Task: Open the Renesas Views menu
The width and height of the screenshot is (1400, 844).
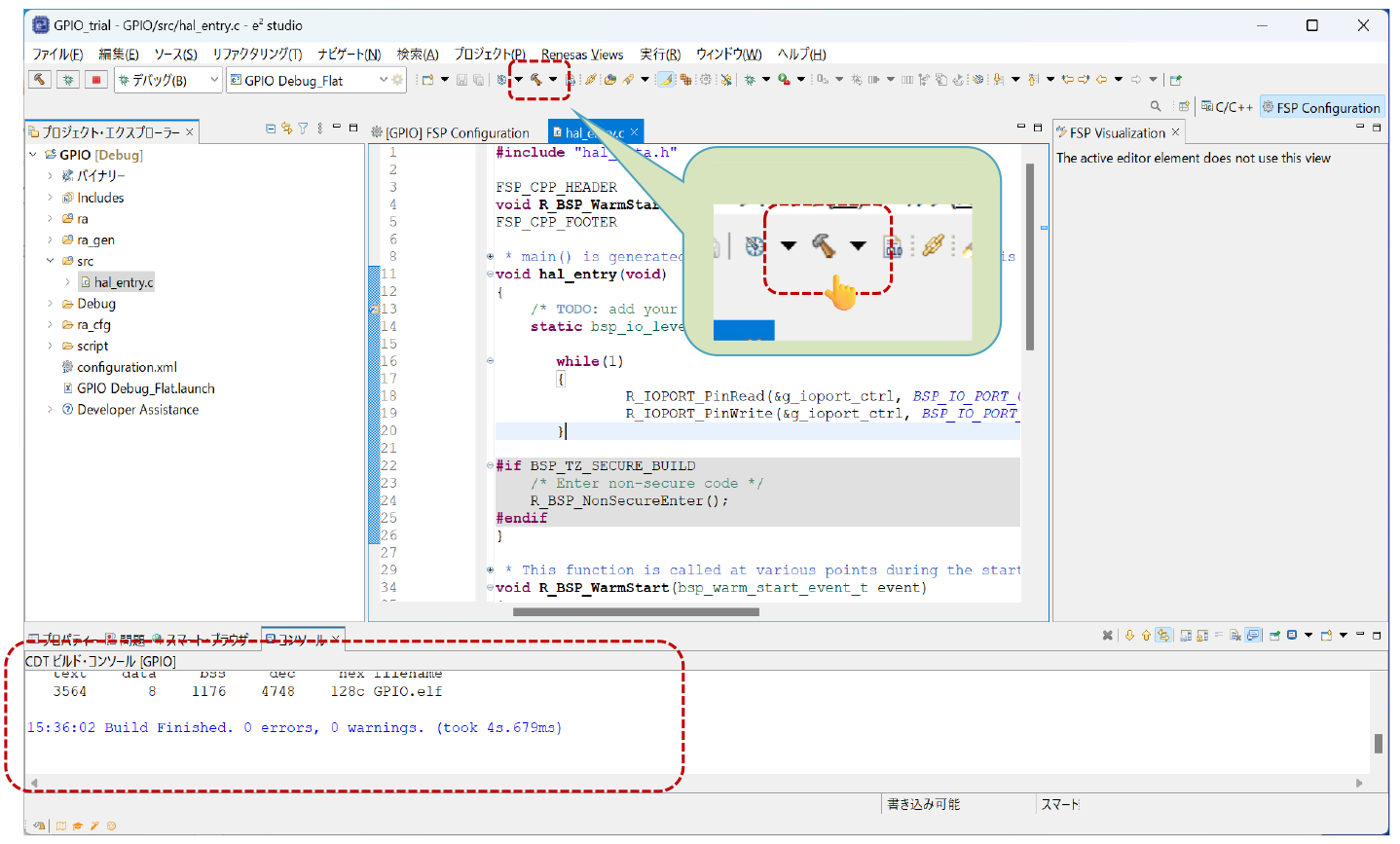Action: (581, 55)
